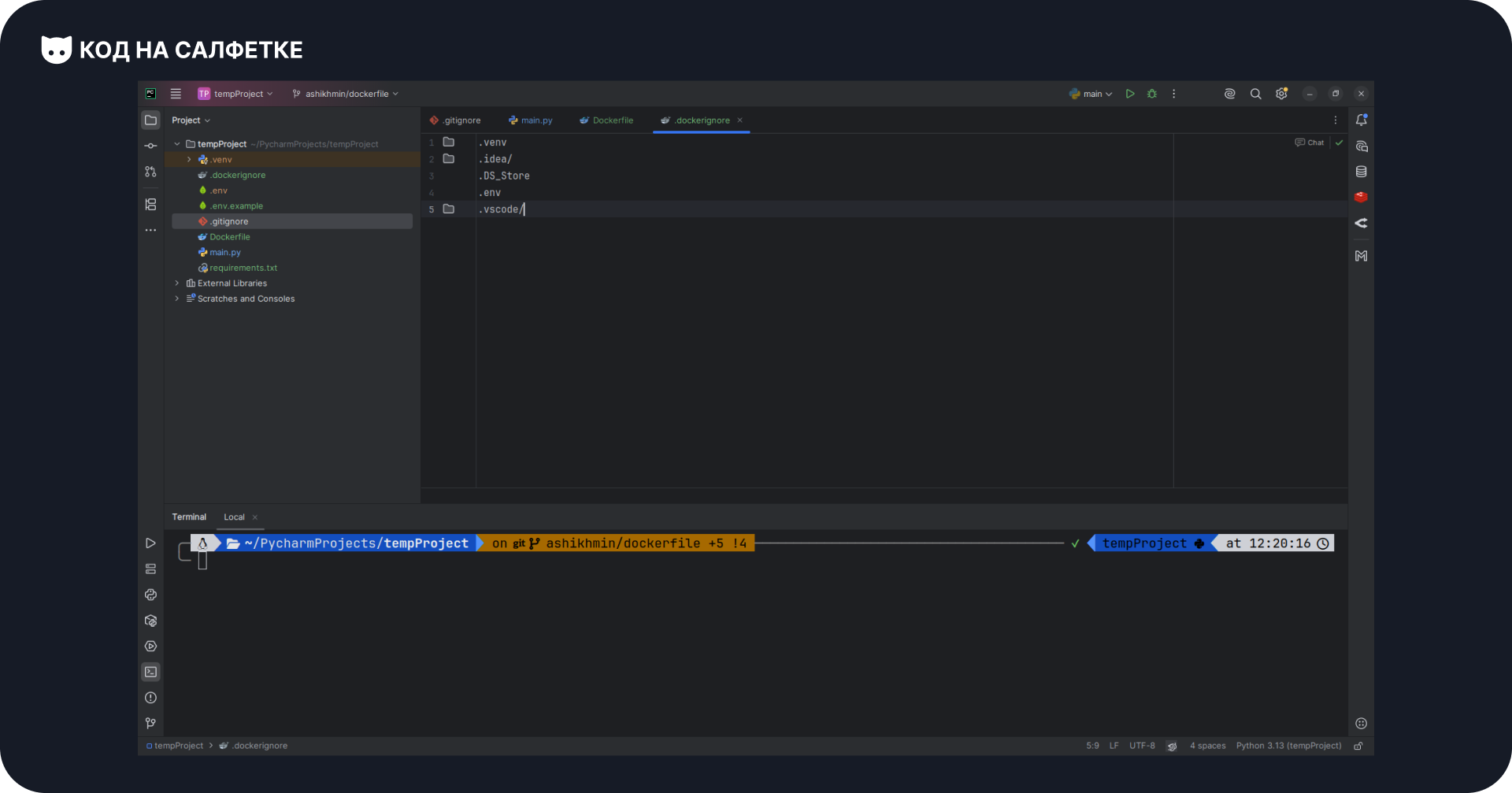The width and height of the screenshot is (1512, 793).
Task: Open editor tabs options menu
Action: tap(1336, 120)
